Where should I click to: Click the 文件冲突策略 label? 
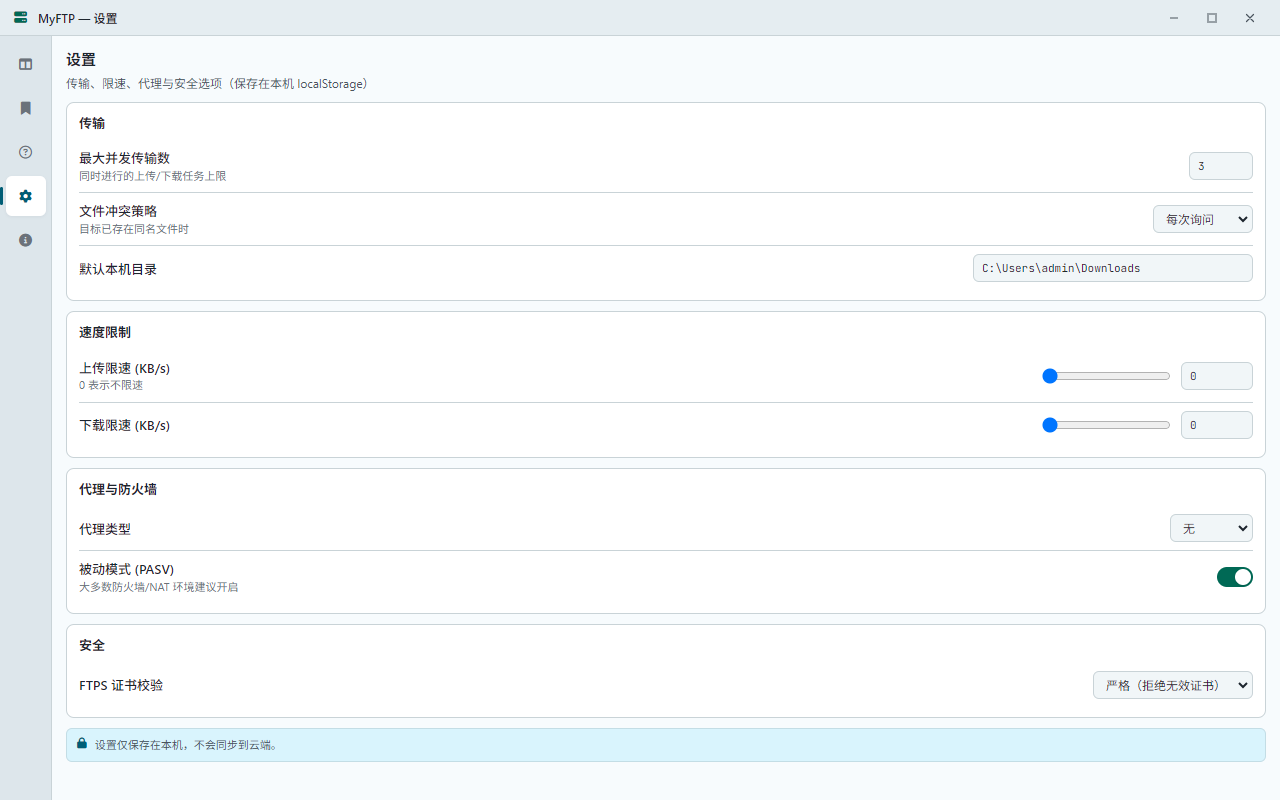click(118, 211)
